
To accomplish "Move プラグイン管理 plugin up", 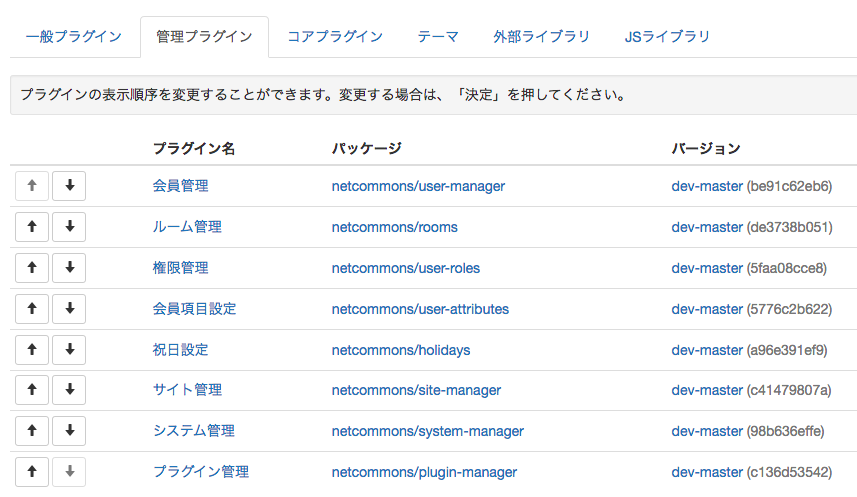I will (32, 472).
